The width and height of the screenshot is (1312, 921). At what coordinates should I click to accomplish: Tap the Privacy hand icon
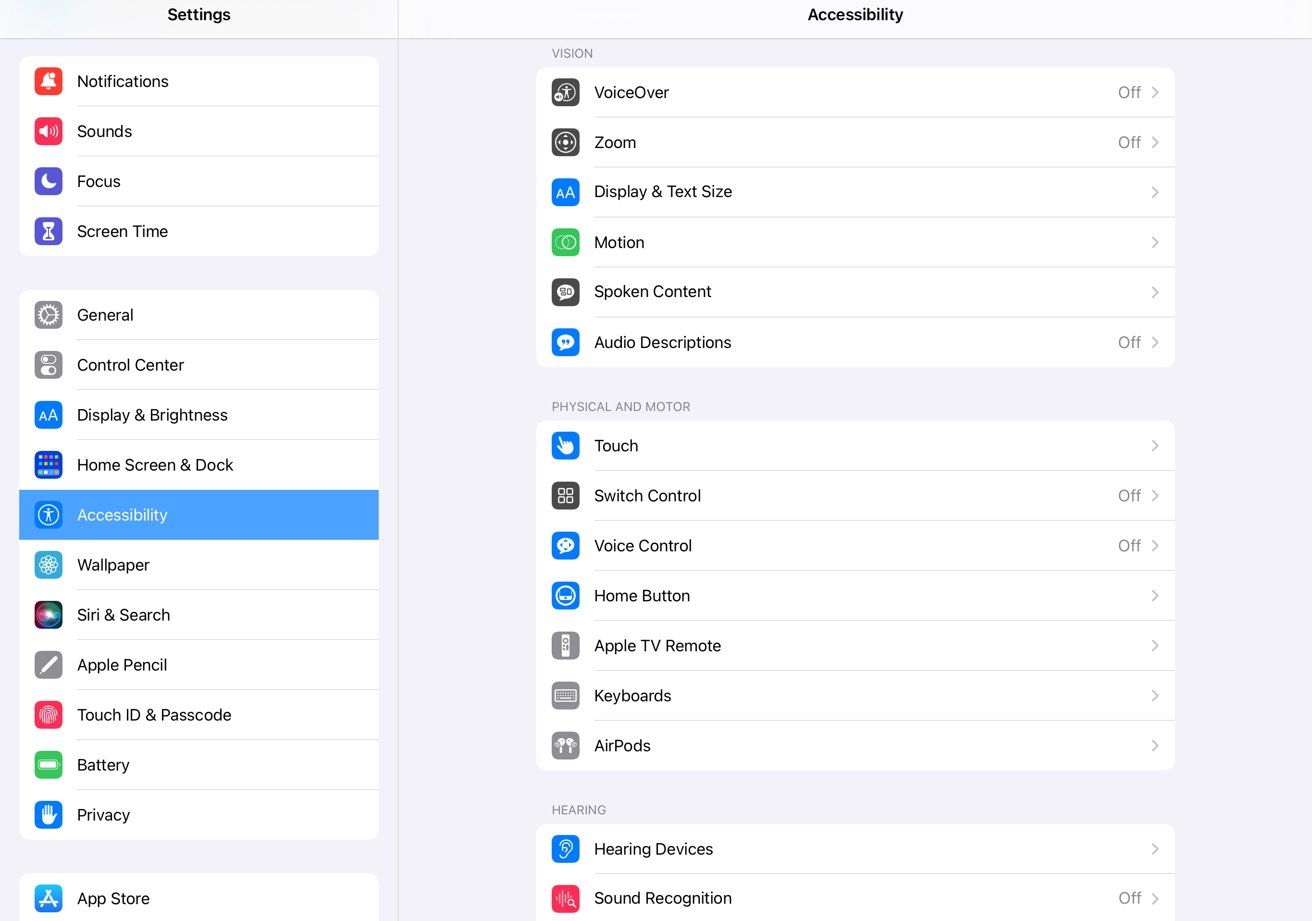(x=48, y=815)
